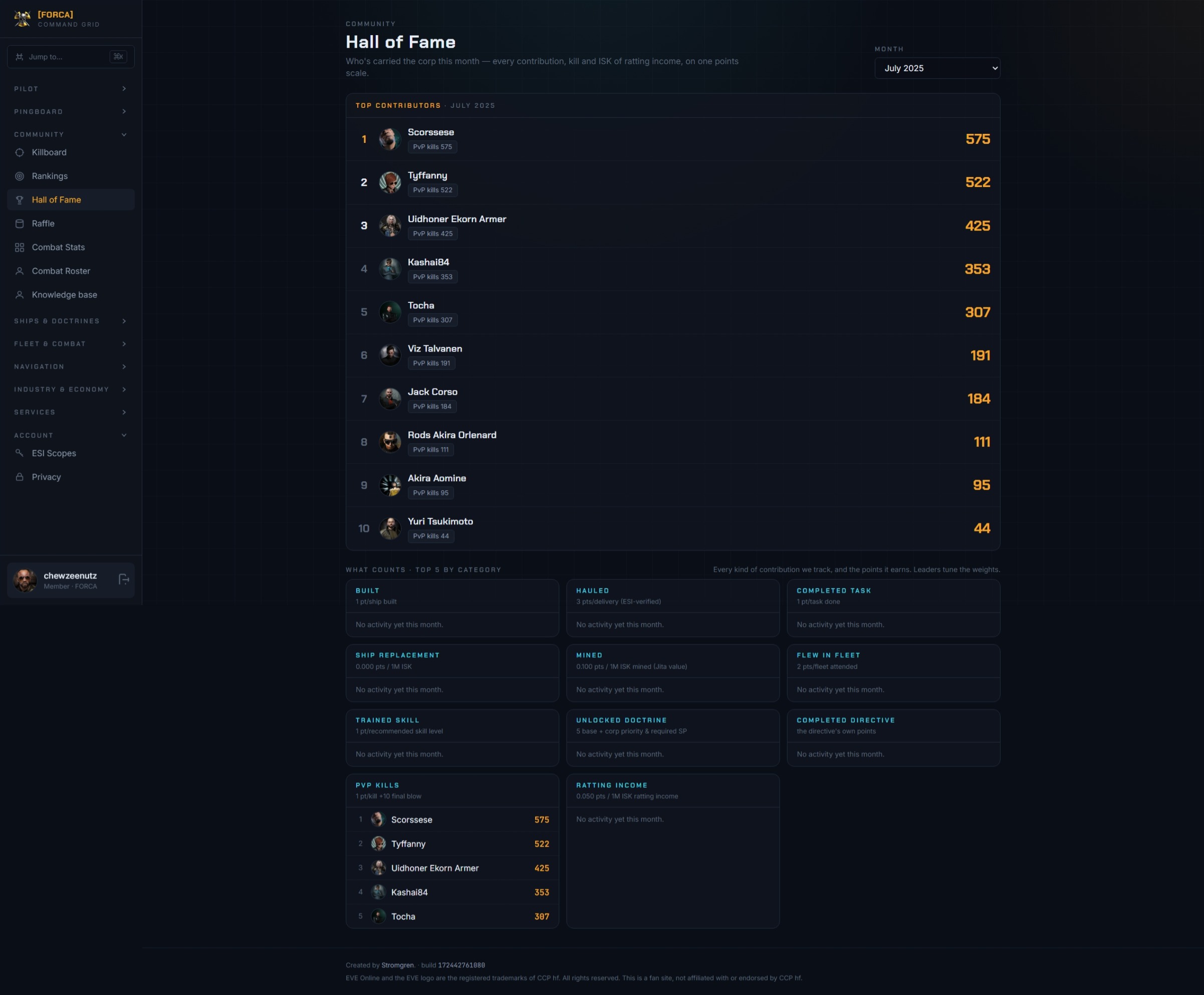
Task: Click the Combat Roster person icon
Action: (x=20, y=271)
